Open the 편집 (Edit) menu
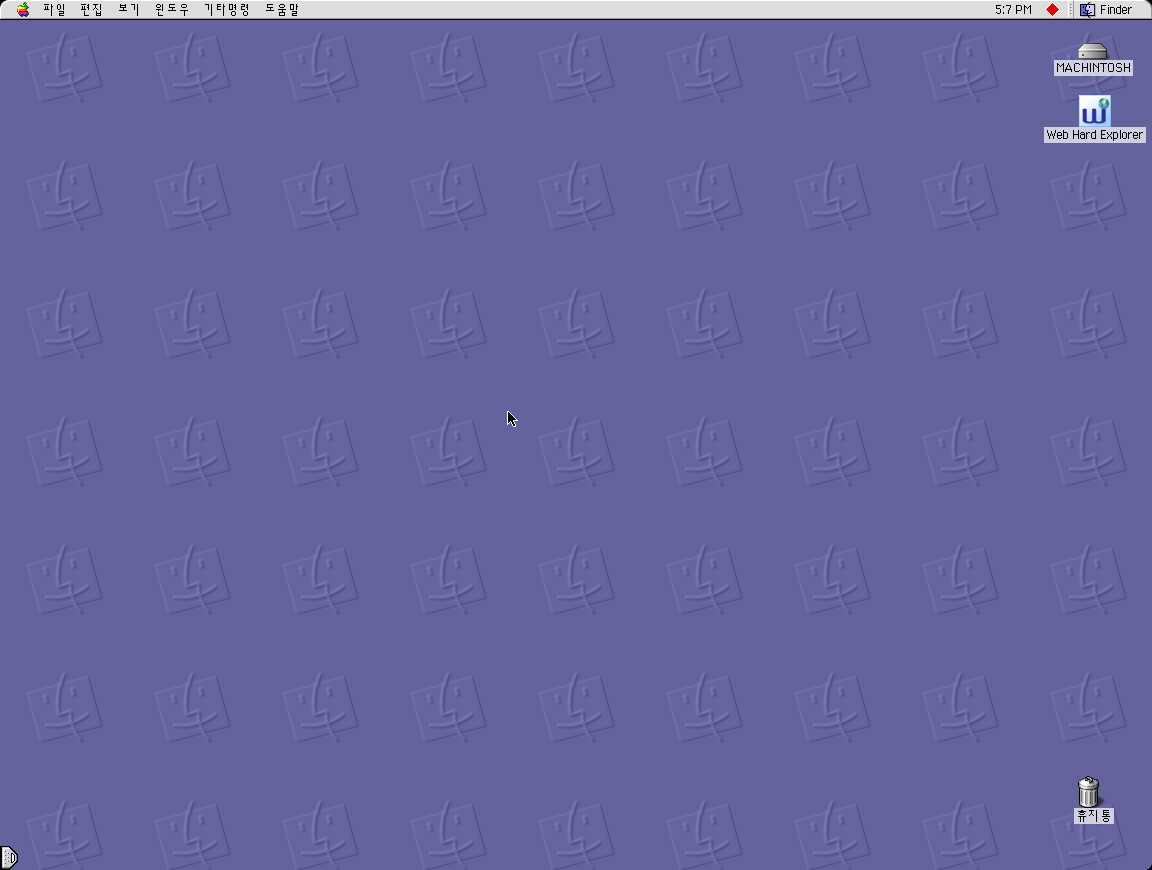Viewport: 1152px width, 870px height. coord(91,10)
